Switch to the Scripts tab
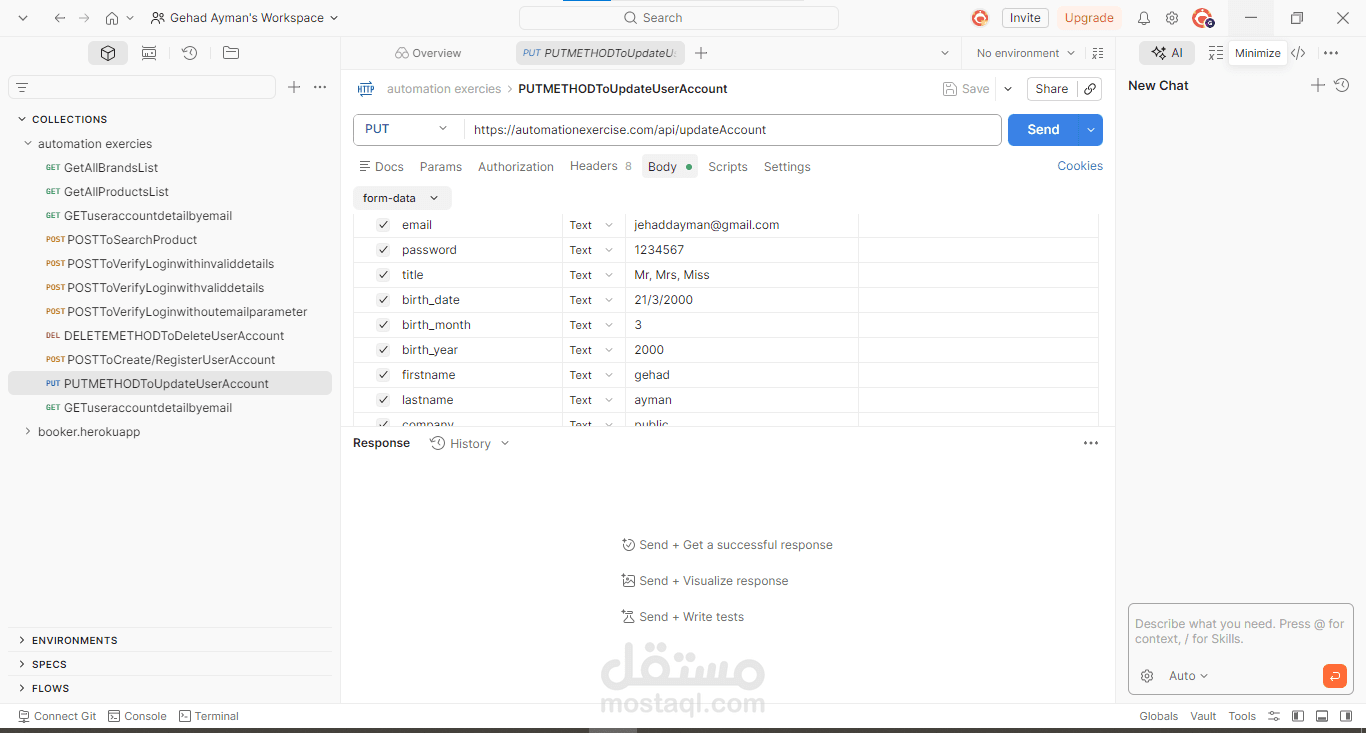 click(728, 167)
